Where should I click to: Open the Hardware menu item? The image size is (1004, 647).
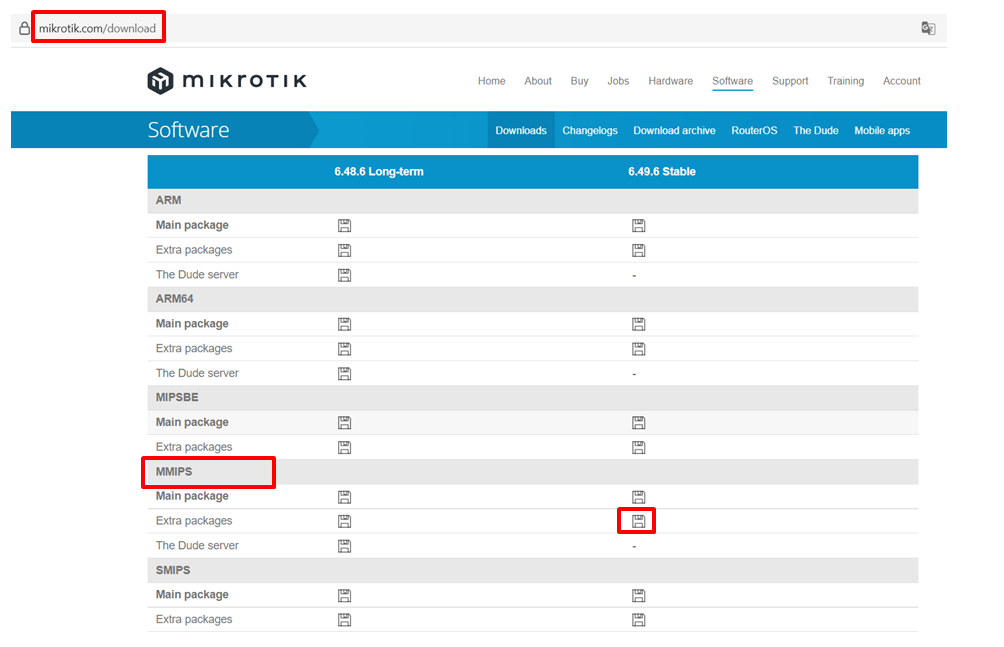(670, 81)
